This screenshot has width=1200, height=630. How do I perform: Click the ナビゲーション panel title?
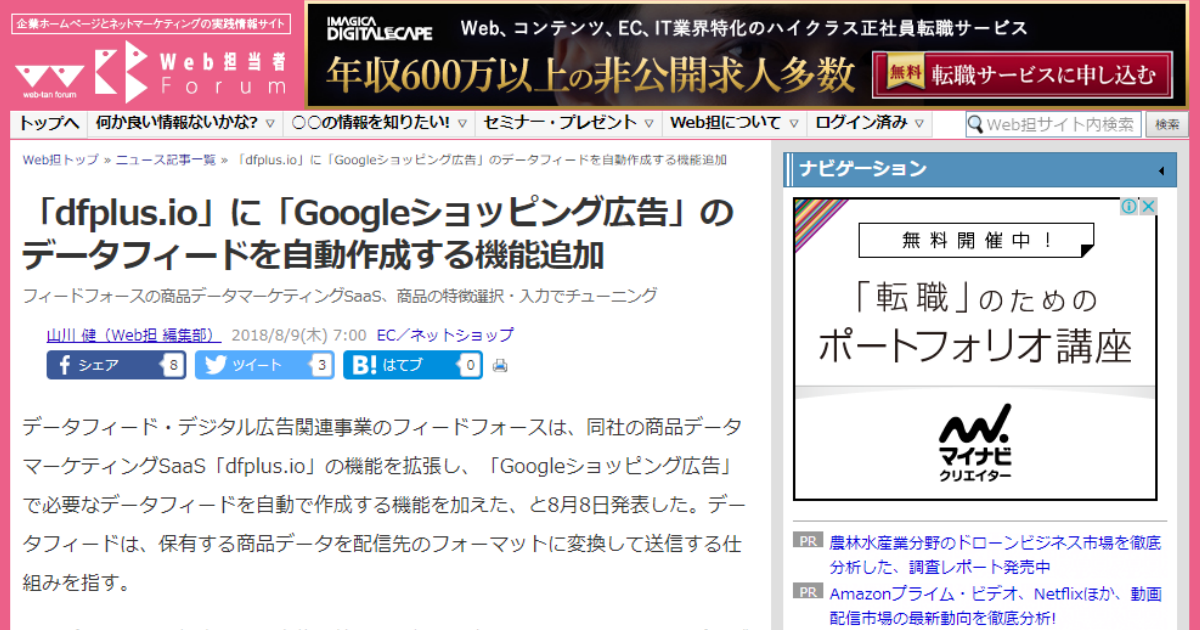pos(862,169)
